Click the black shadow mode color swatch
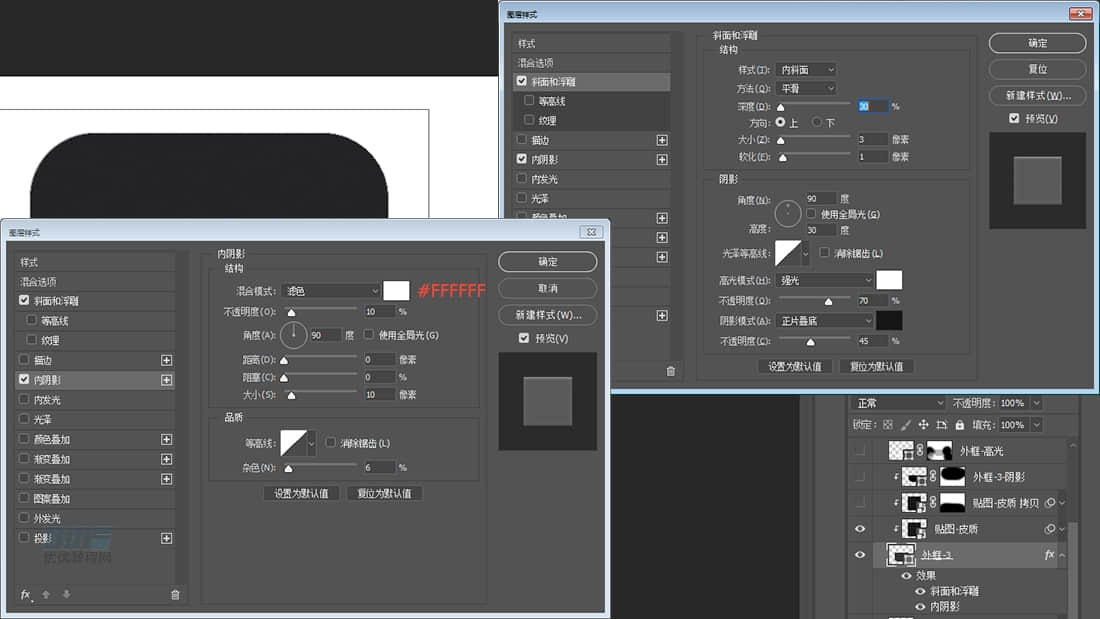 point(889,321)
